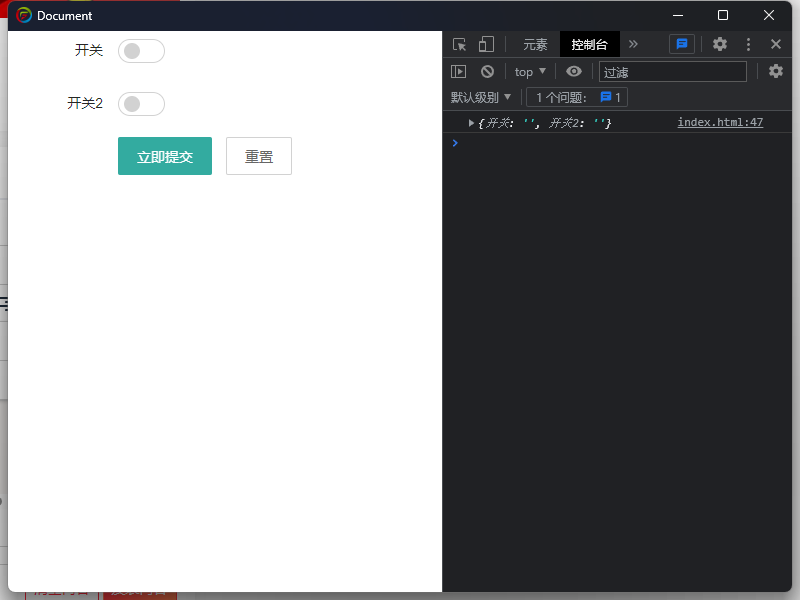The image size is (800, 600).
Task: Maximize the Document window
Action: pyautogui.click(x=723, y=15)
